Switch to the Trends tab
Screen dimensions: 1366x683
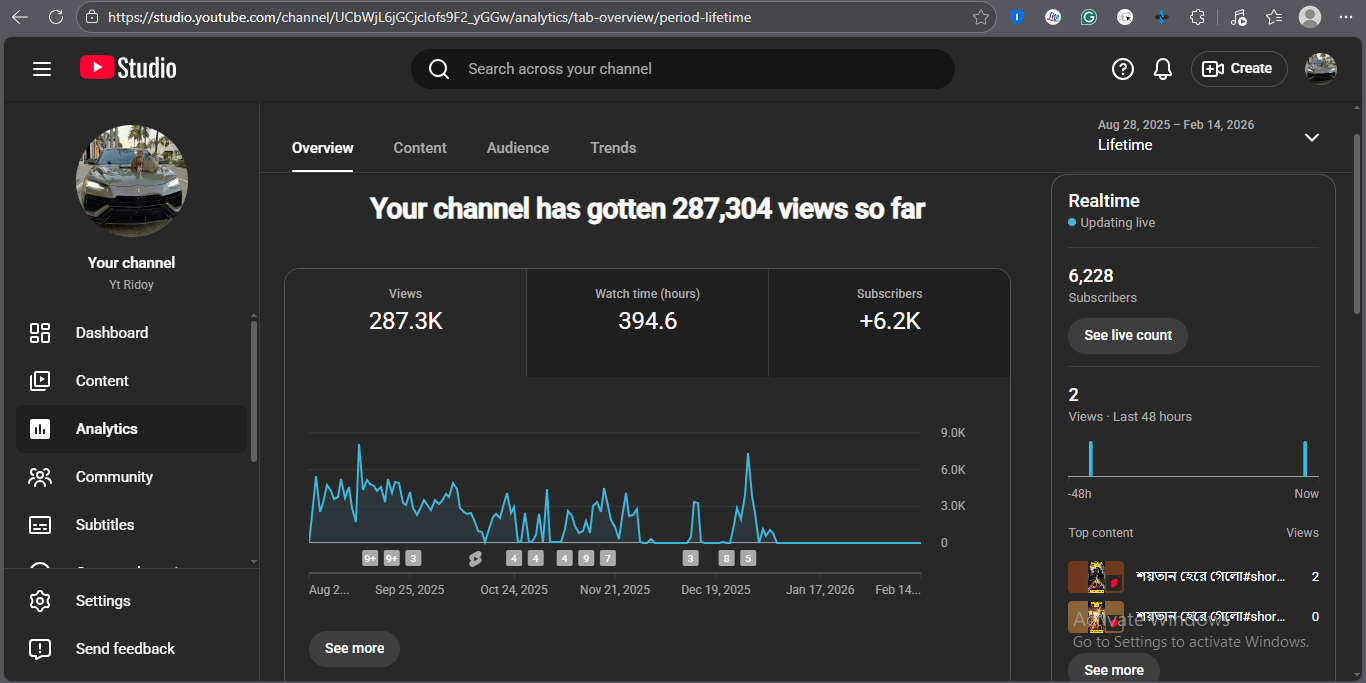click(613, 148)
